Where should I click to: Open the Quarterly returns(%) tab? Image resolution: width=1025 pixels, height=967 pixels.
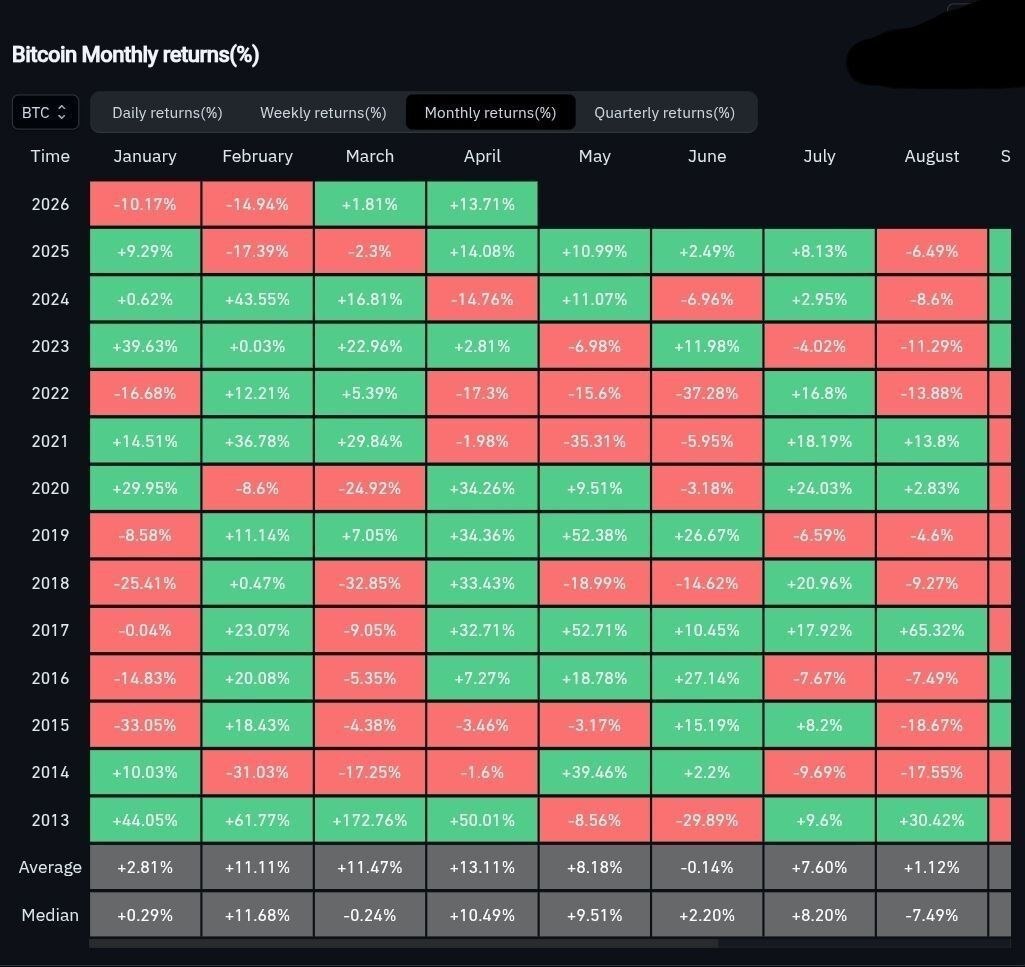coord(664,112)
